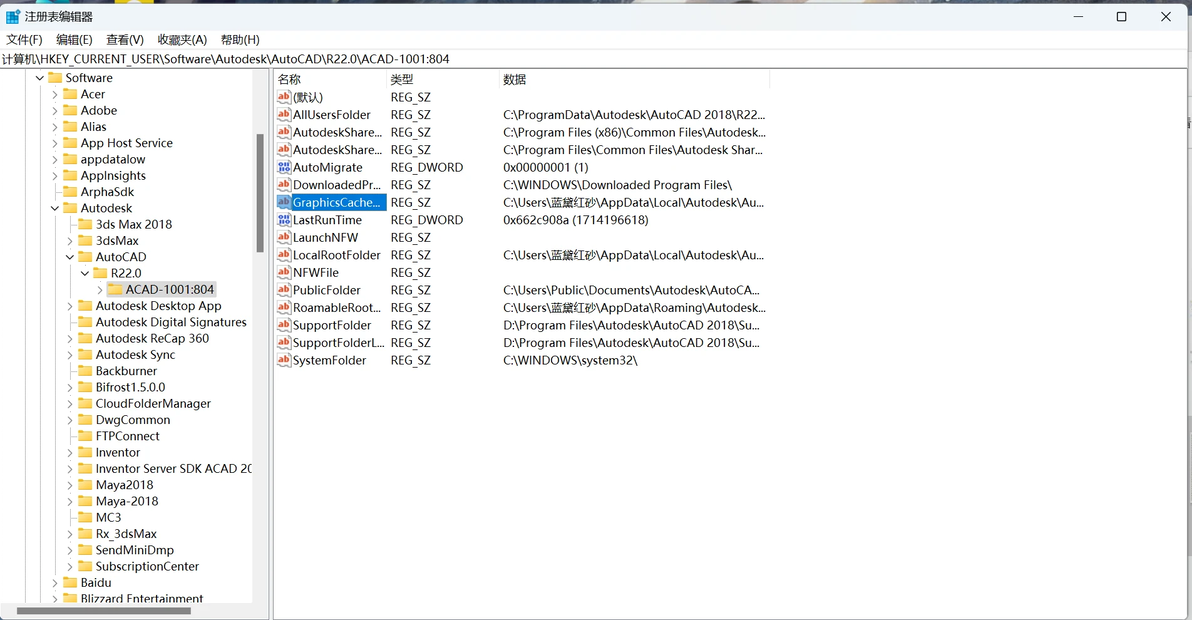1192x620 pixels.
Task: Select the SubscriptionCenter key
Action: point(147,566)
